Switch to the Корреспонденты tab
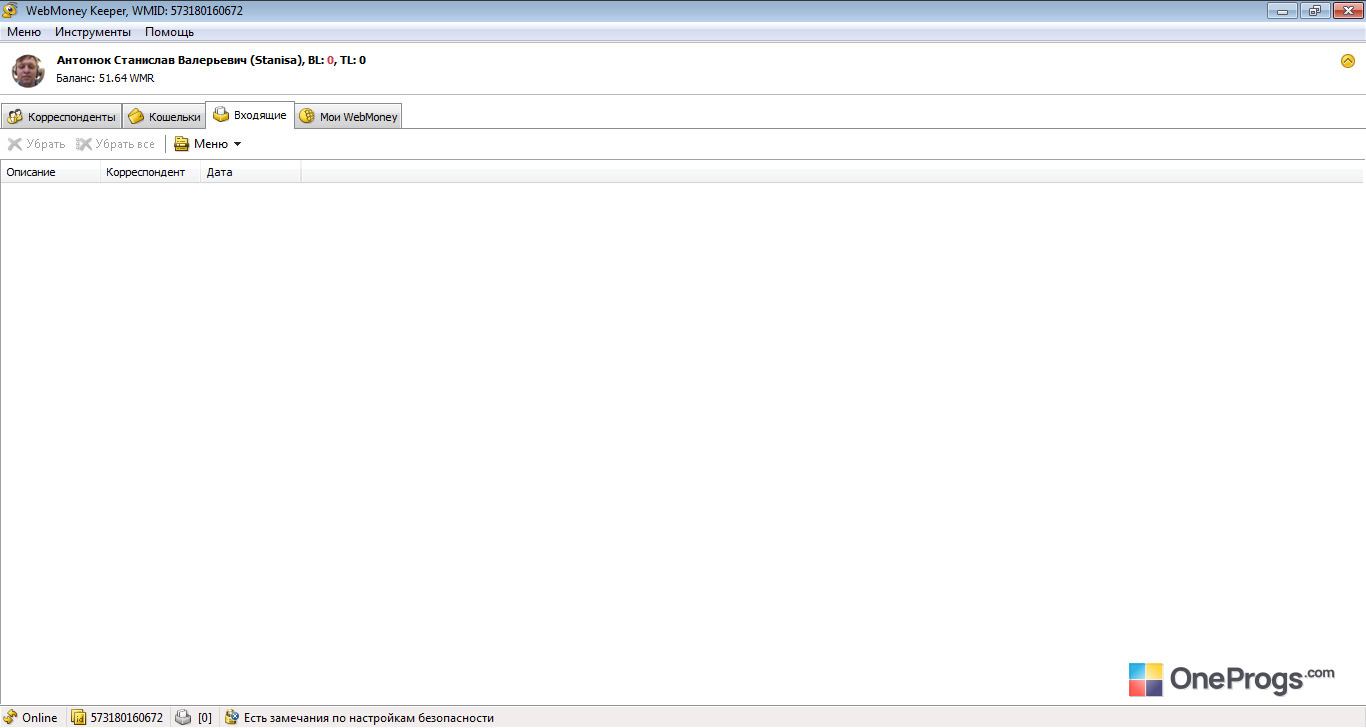The image size is (1366, 728). pos(61,117)
